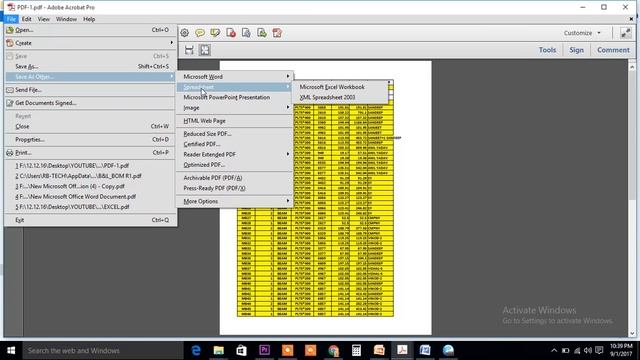This screenshot has width=640, height=360.
Task: Toggle read mode using the expand arrows icon
Action: pyautogui.click(x=625, y=33)
